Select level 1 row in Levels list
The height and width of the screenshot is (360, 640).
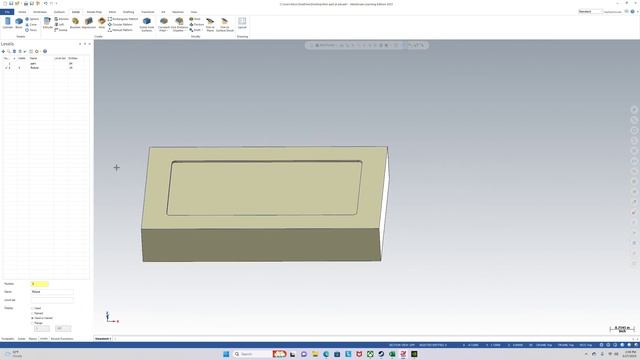pyautogui.click(x=45, y=64)
